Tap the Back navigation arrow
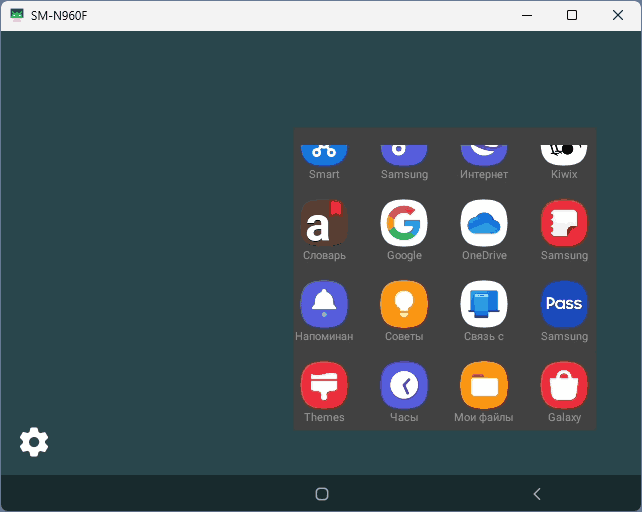Screen dimensions: 642x512 pos(537,494)
